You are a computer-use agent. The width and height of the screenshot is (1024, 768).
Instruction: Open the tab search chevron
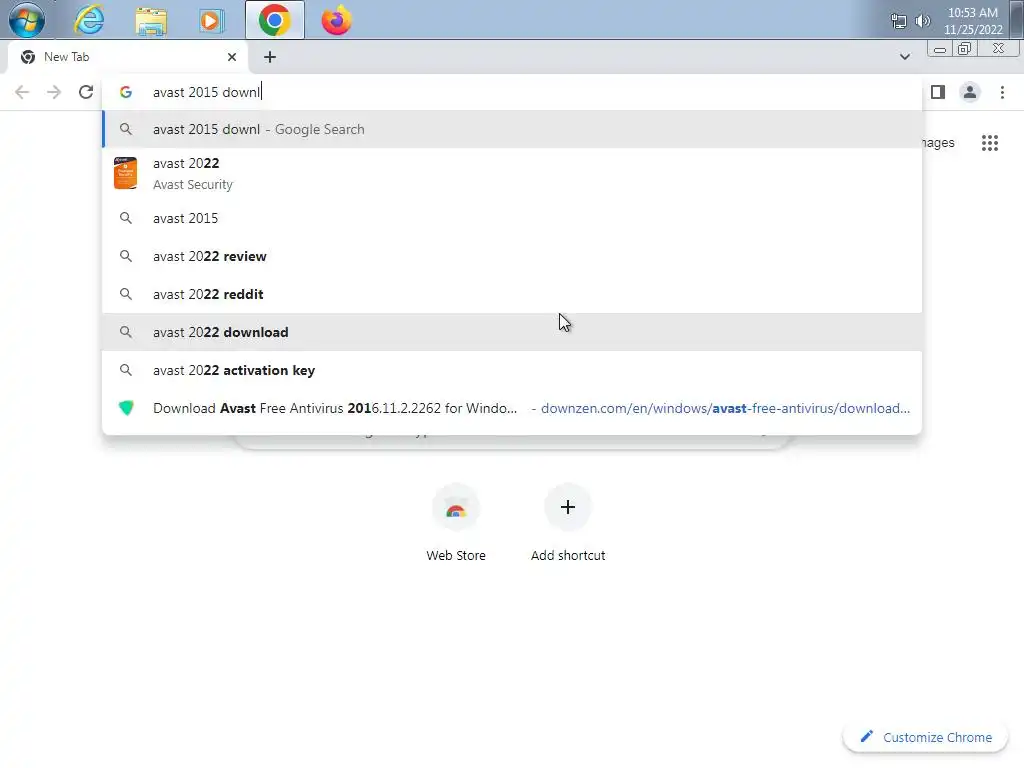(904, 57)
